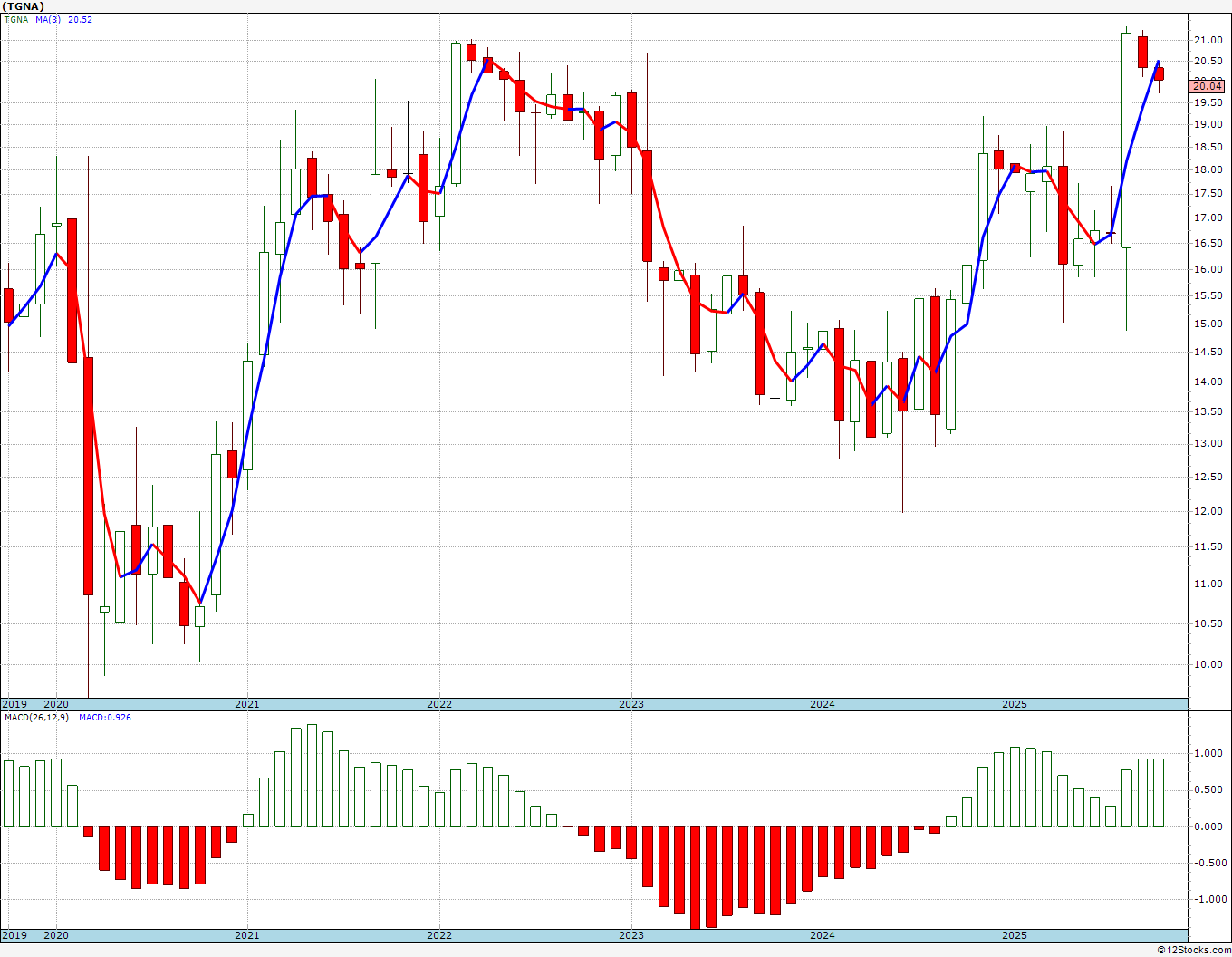Image resolution: width=1232 pixels, height=957 pixels.
Task: Click the MA(3) indicator label
Action: (49, 20)
